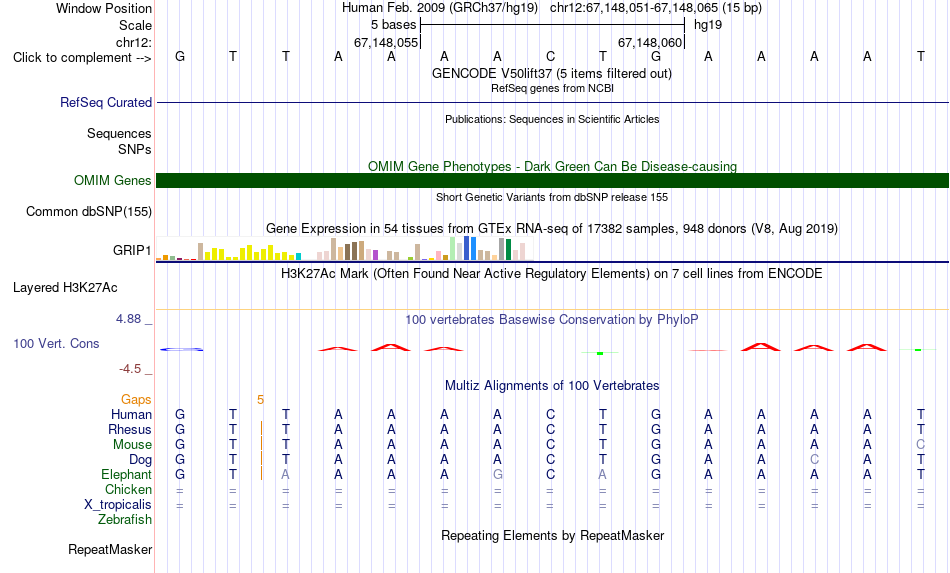Image resolution: width=950 pixels, height=573 pixels.
Task: Click the OMIM Gene Phenotypes green title
Action: pos(552,166)
